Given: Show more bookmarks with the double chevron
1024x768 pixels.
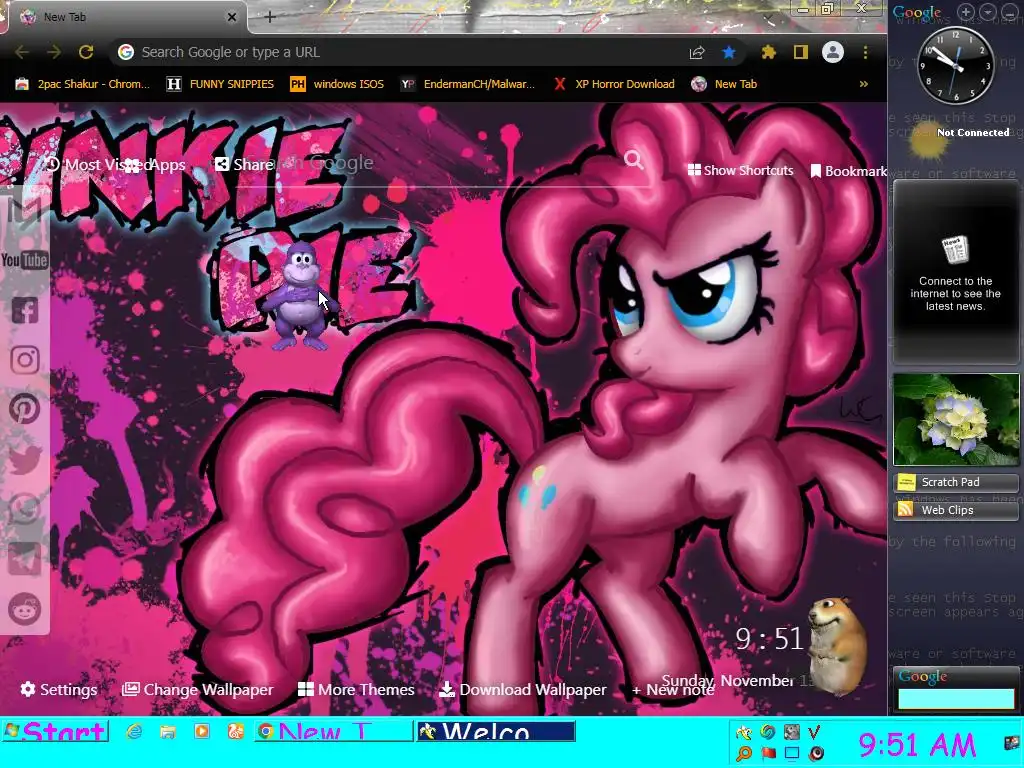Looking at the screenshot, I should click(863, 84).
